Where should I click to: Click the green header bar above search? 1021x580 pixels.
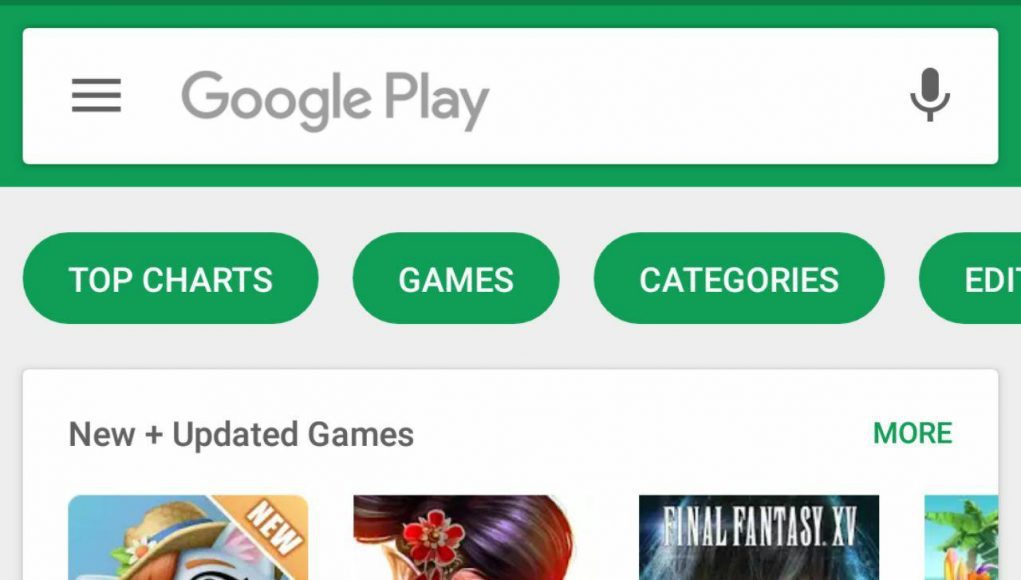pyautogui.click(x=510, y=14)
